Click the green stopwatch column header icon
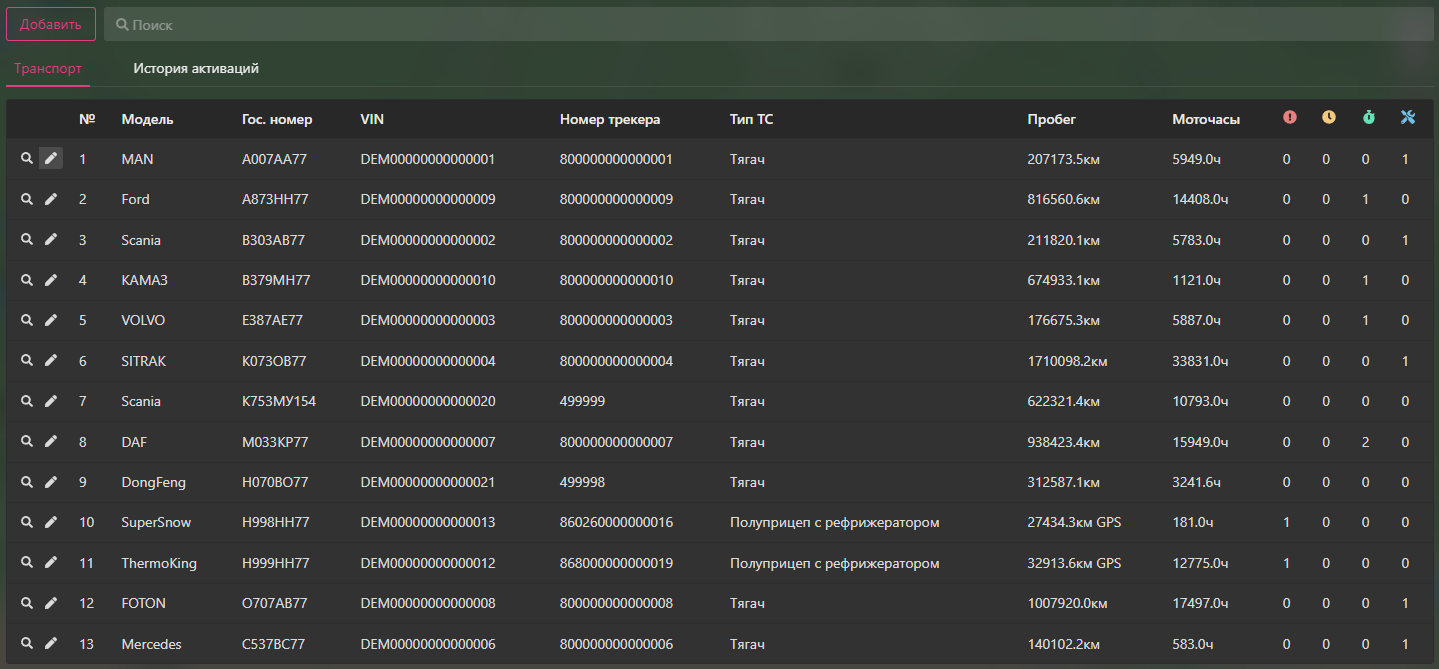Viewport: 1439px width, 669px height. [x=1368, y=118]
